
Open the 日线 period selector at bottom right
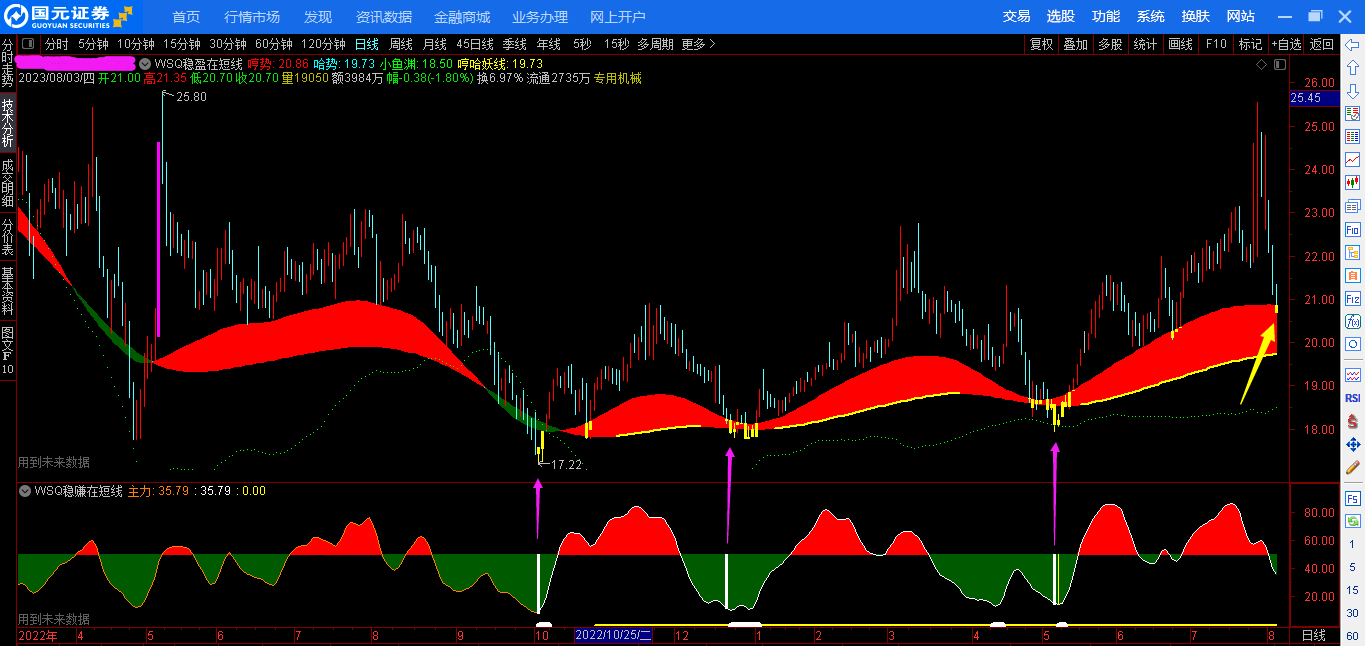click(1313, 636)
